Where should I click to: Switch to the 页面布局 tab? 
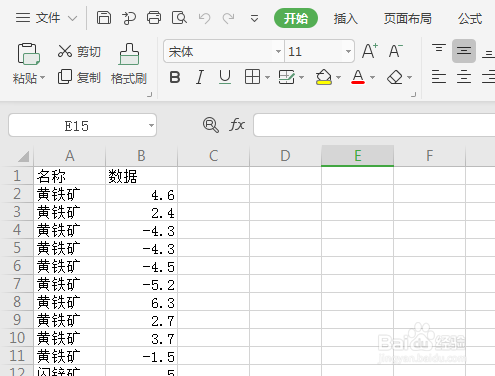[407, 18]
